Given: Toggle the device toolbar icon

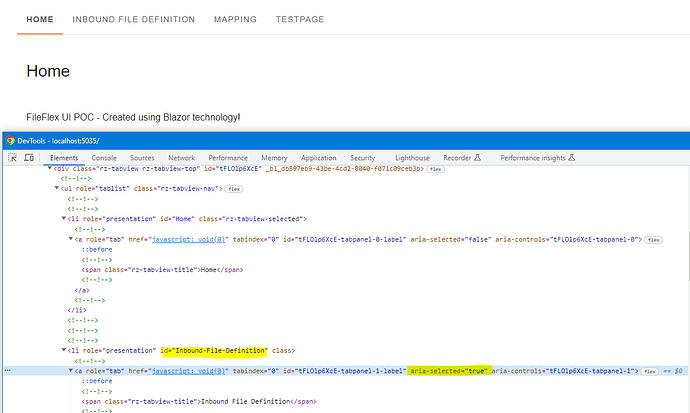Looking at the screenshot, I should (29, 157).
